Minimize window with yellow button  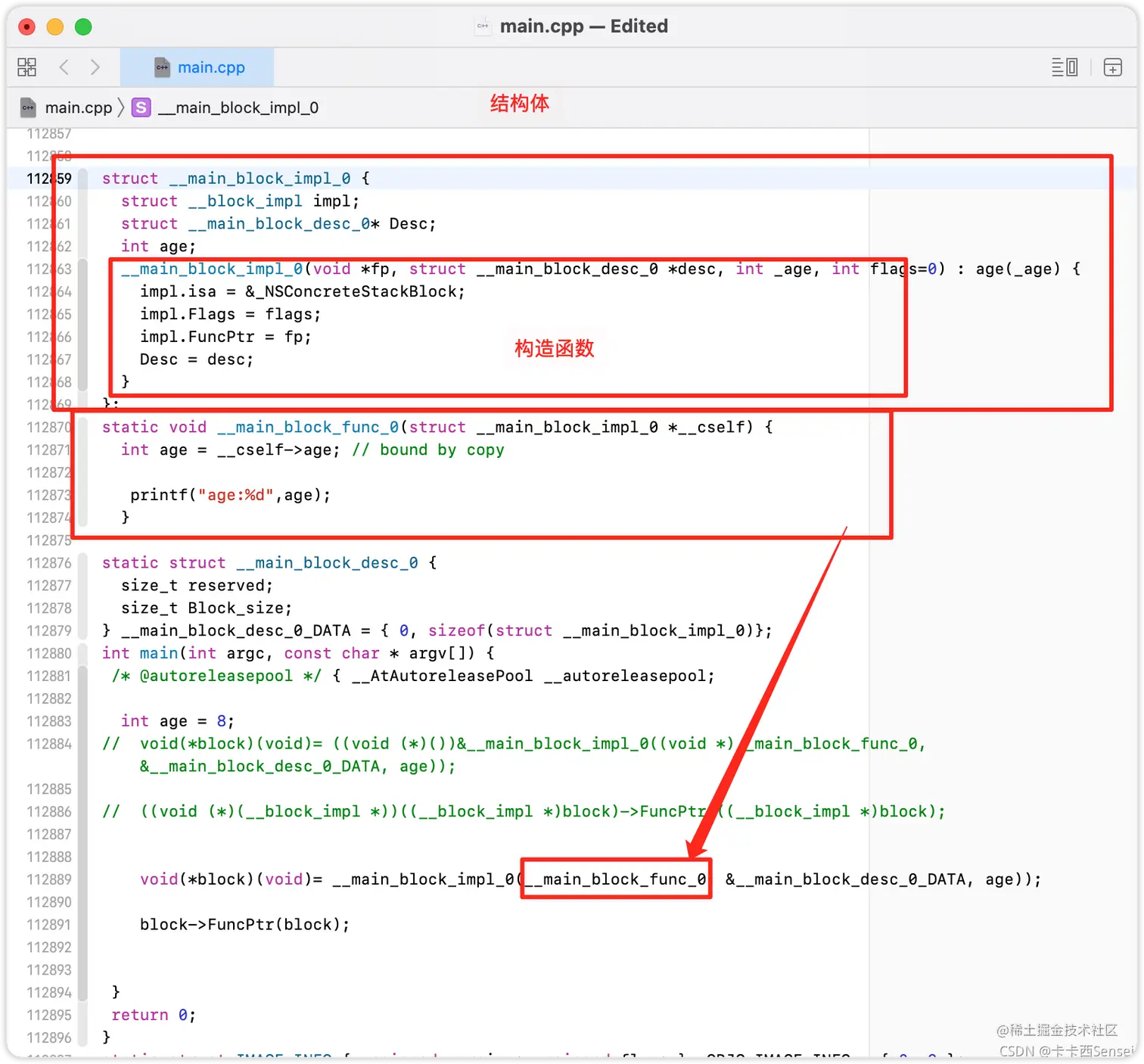click(55, 27)
